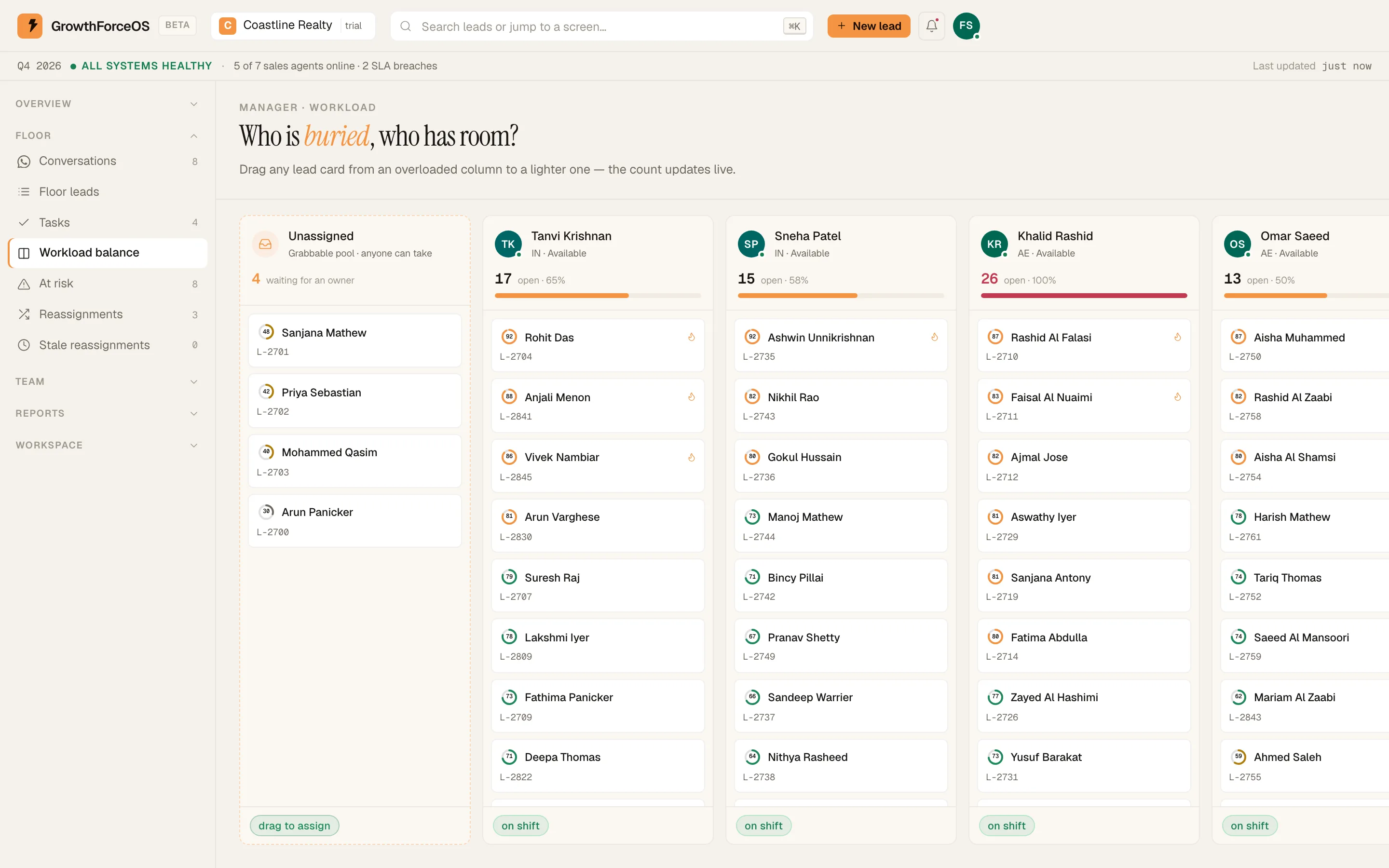Expand the Workspace sidebar section
The image size is (1389, 868).
pos(107,446)
